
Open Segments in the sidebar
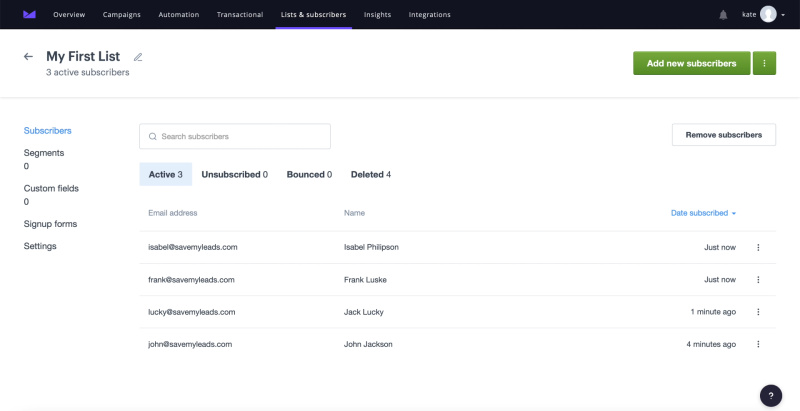44,153
